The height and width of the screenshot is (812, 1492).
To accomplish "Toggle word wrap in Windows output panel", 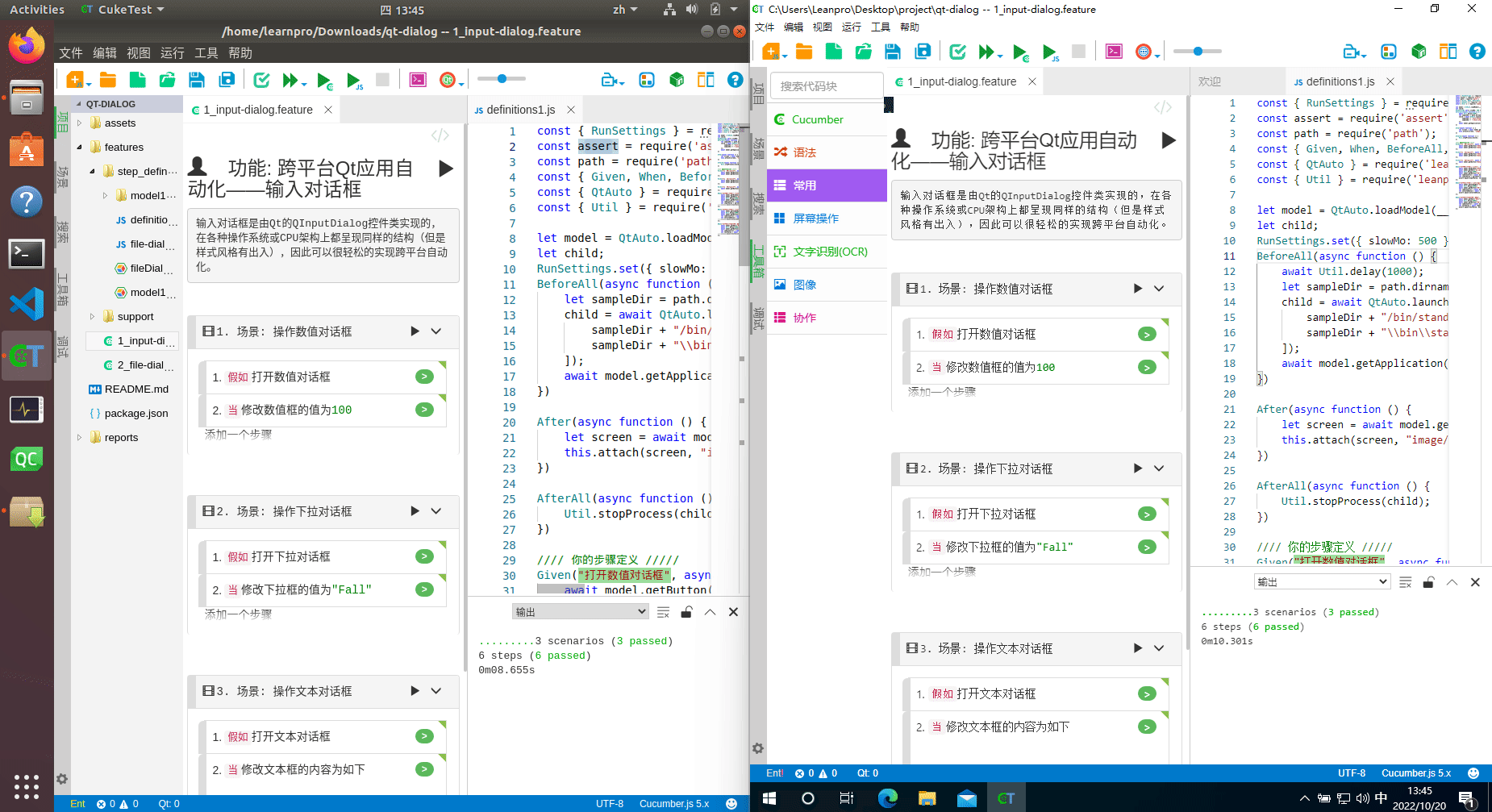I will tap(1406, 582).
